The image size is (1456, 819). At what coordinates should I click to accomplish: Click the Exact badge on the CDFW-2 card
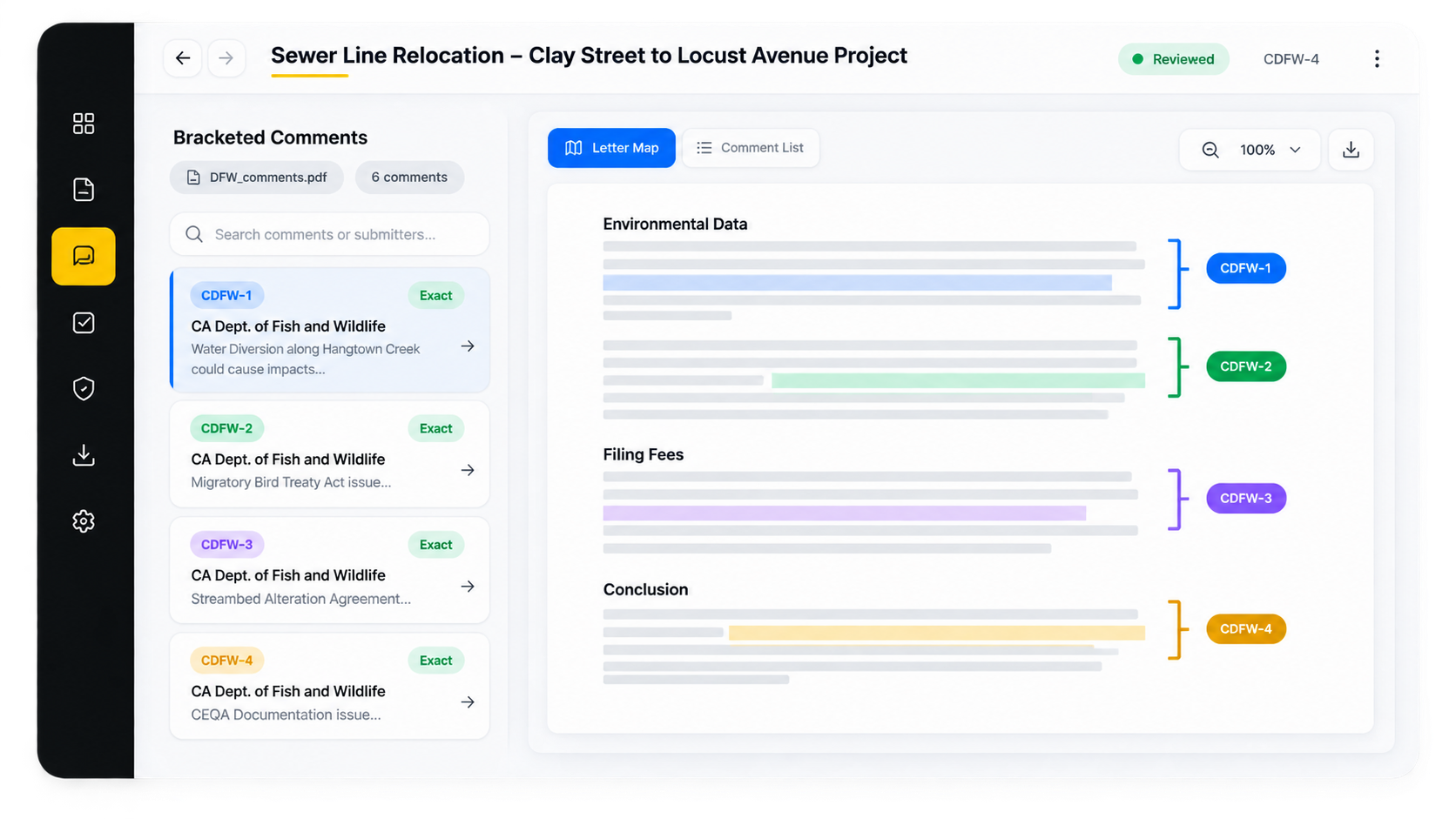tap(435, 428)
